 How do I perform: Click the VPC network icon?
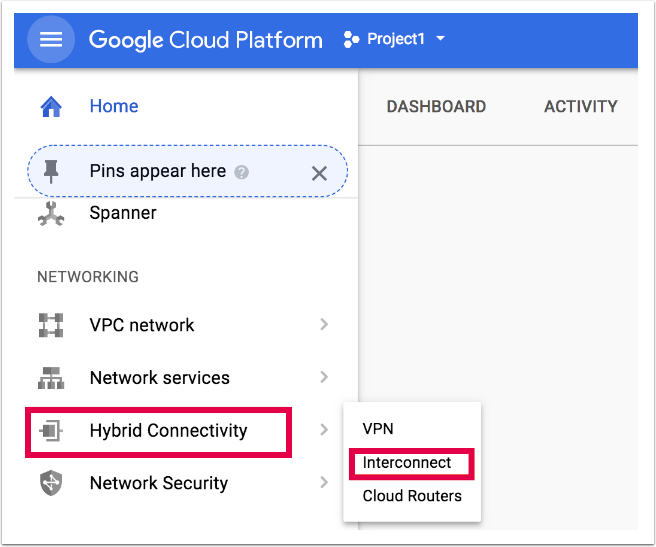point(50,325)
